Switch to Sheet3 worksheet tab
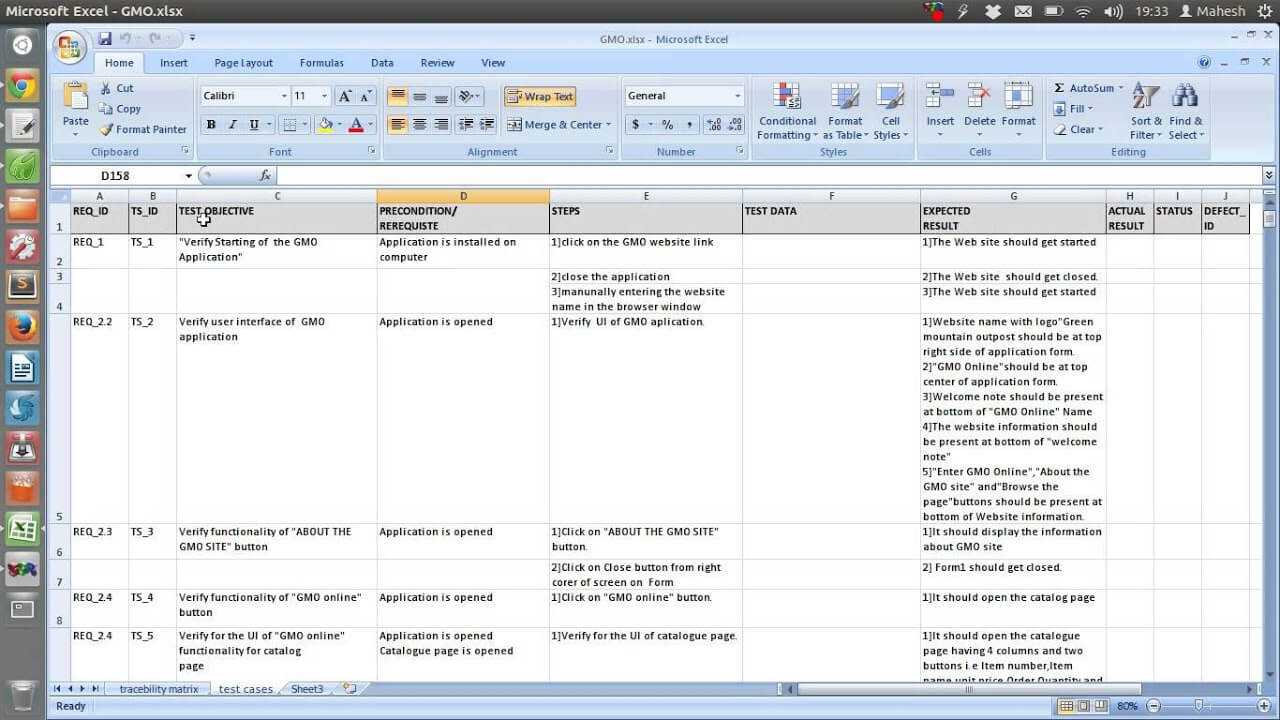 point(307,689)
